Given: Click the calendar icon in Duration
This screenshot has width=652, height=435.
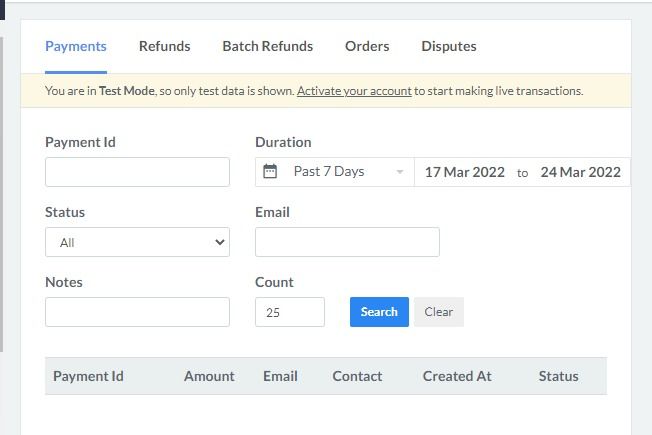Looking at the screenshot, I should point(270,171).
